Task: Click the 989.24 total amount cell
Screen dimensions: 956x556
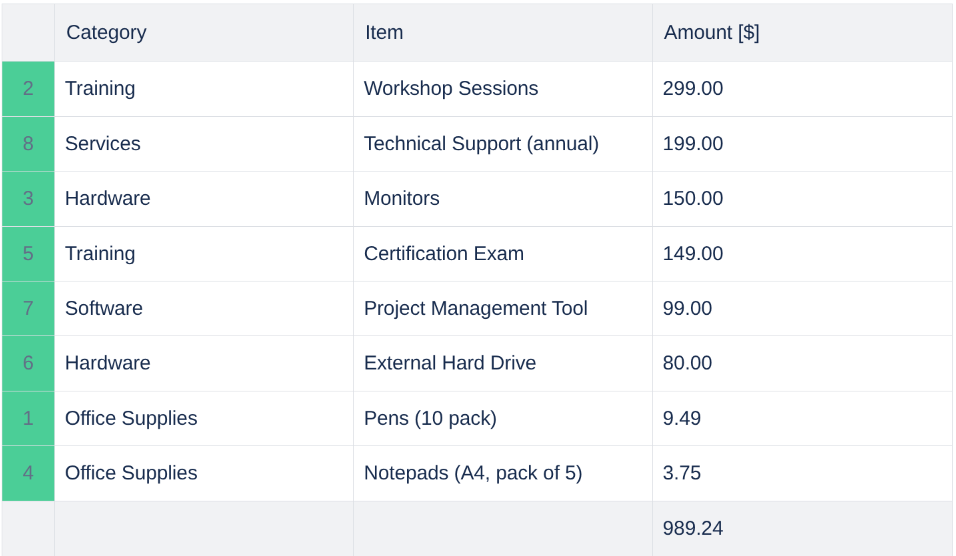Action: pos(693,528)
